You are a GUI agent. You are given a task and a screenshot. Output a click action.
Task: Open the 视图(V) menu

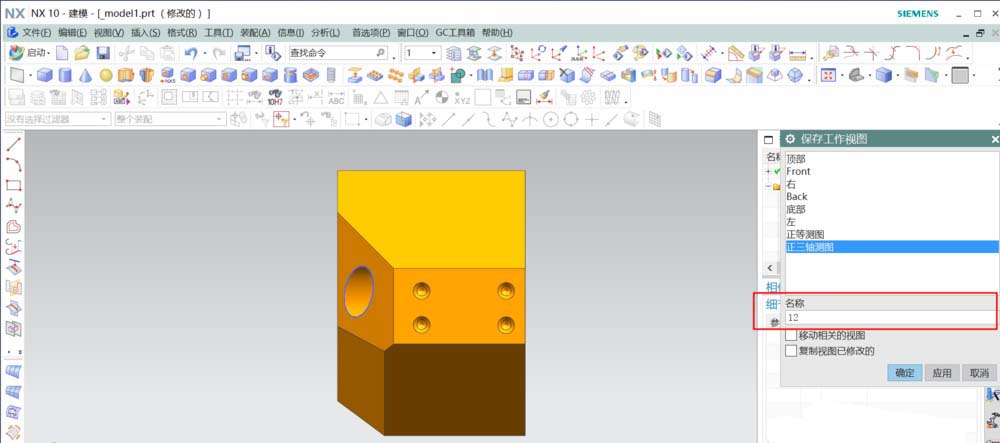click(x=109, y=33)
